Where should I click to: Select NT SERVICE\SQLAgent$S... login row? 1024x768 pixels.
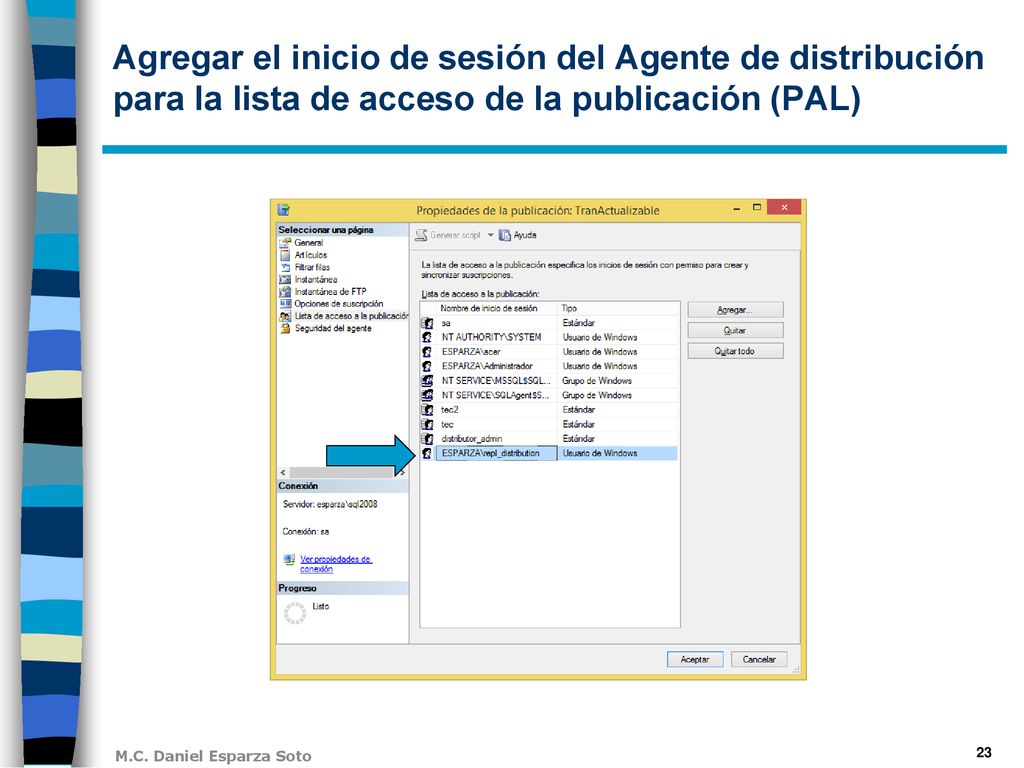tap(549, 396)
